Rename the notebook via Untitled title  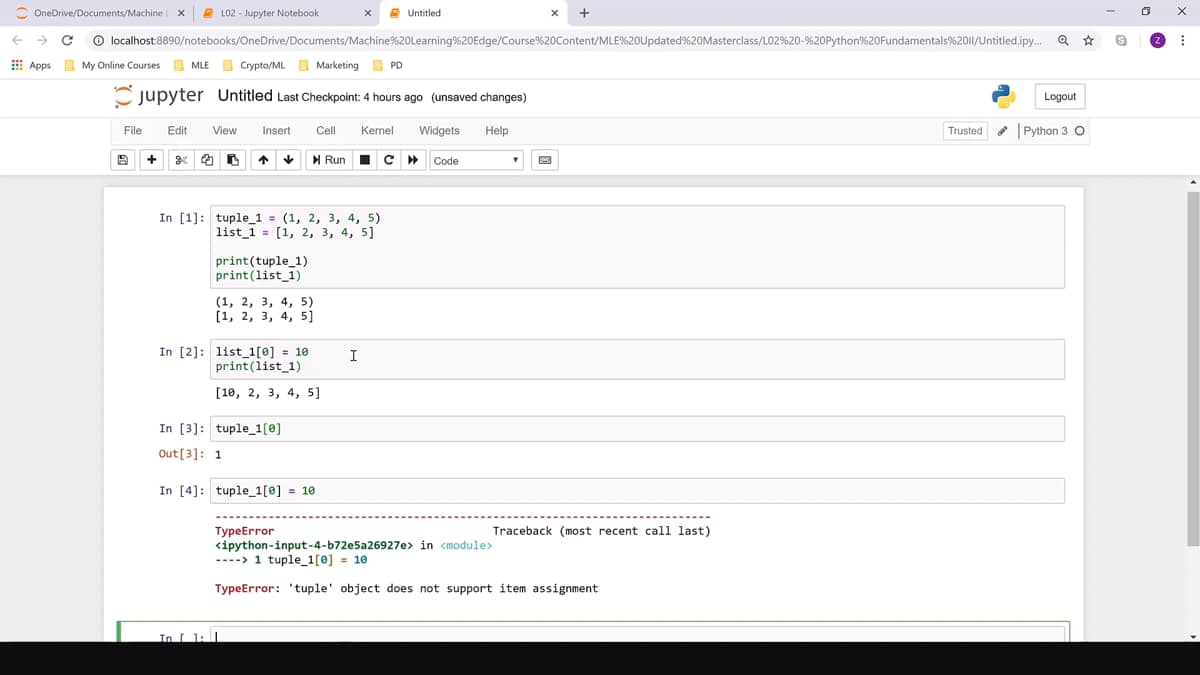point(245,96)
